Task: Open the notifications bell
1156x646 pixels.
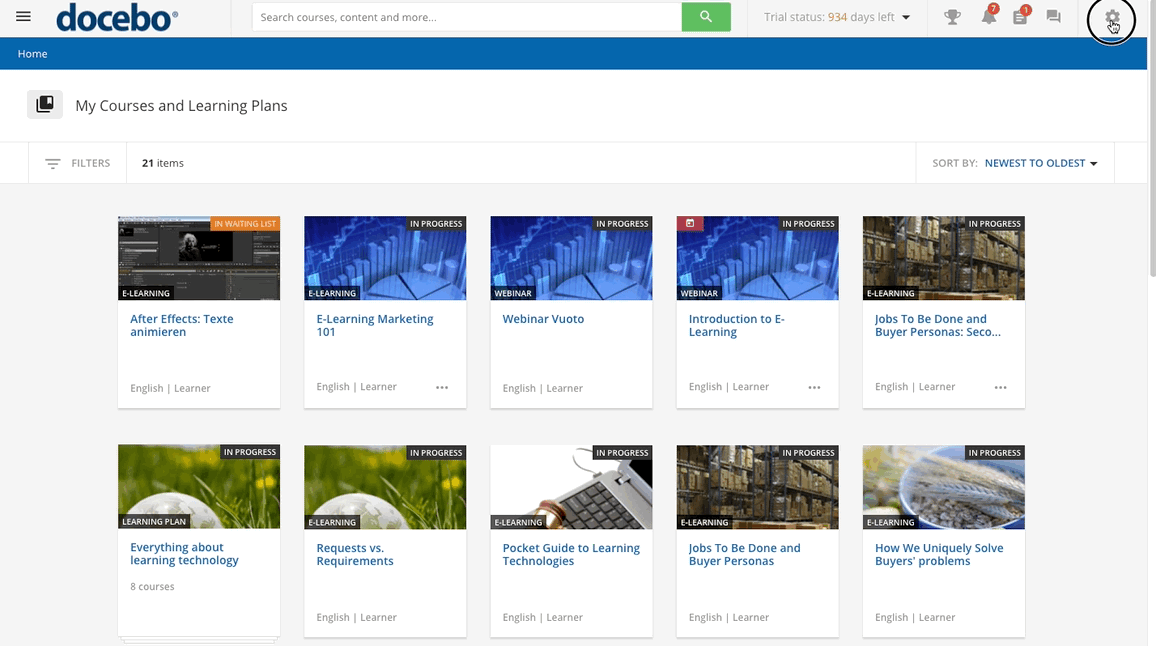Action: 989,16
